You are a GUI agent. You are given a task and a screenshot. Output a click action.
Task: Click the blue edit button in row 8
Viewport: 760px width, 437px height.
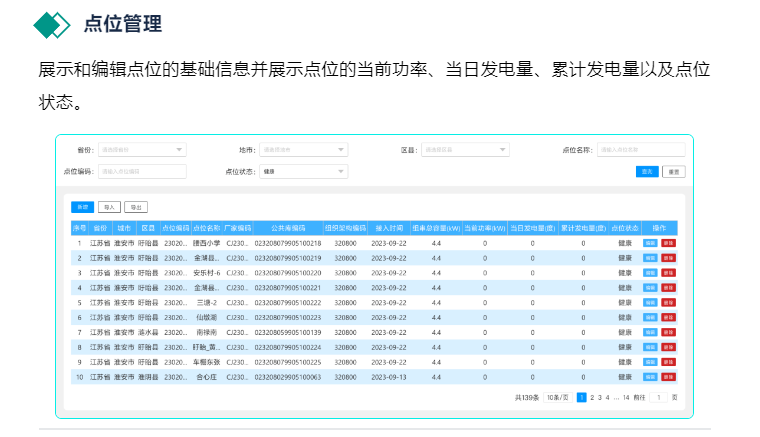[650, 348]
